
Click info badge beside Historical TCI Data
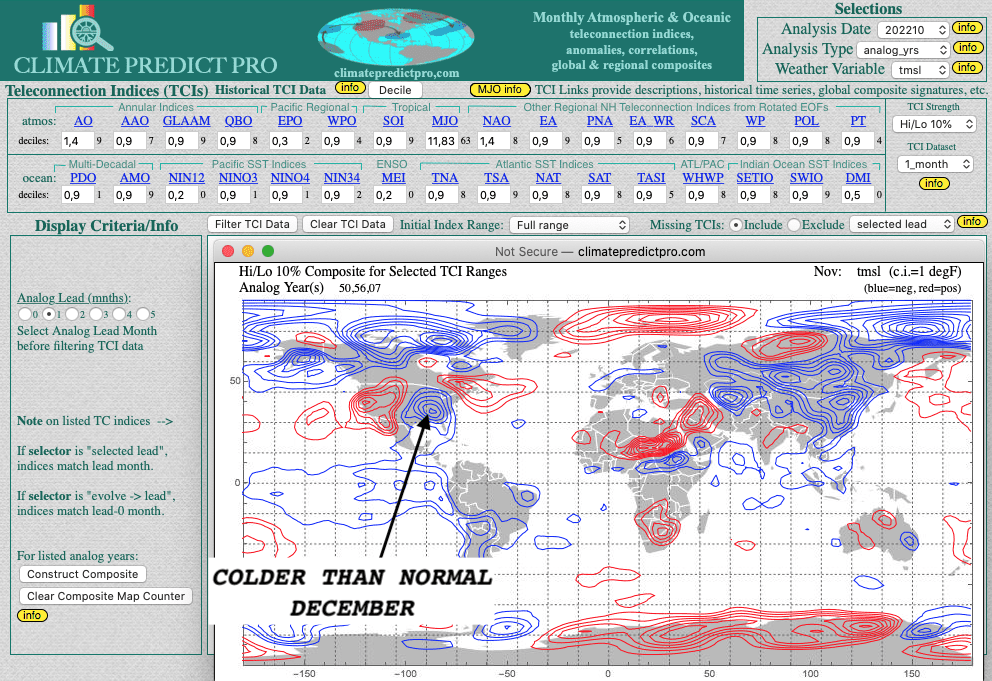click(349, 88)
